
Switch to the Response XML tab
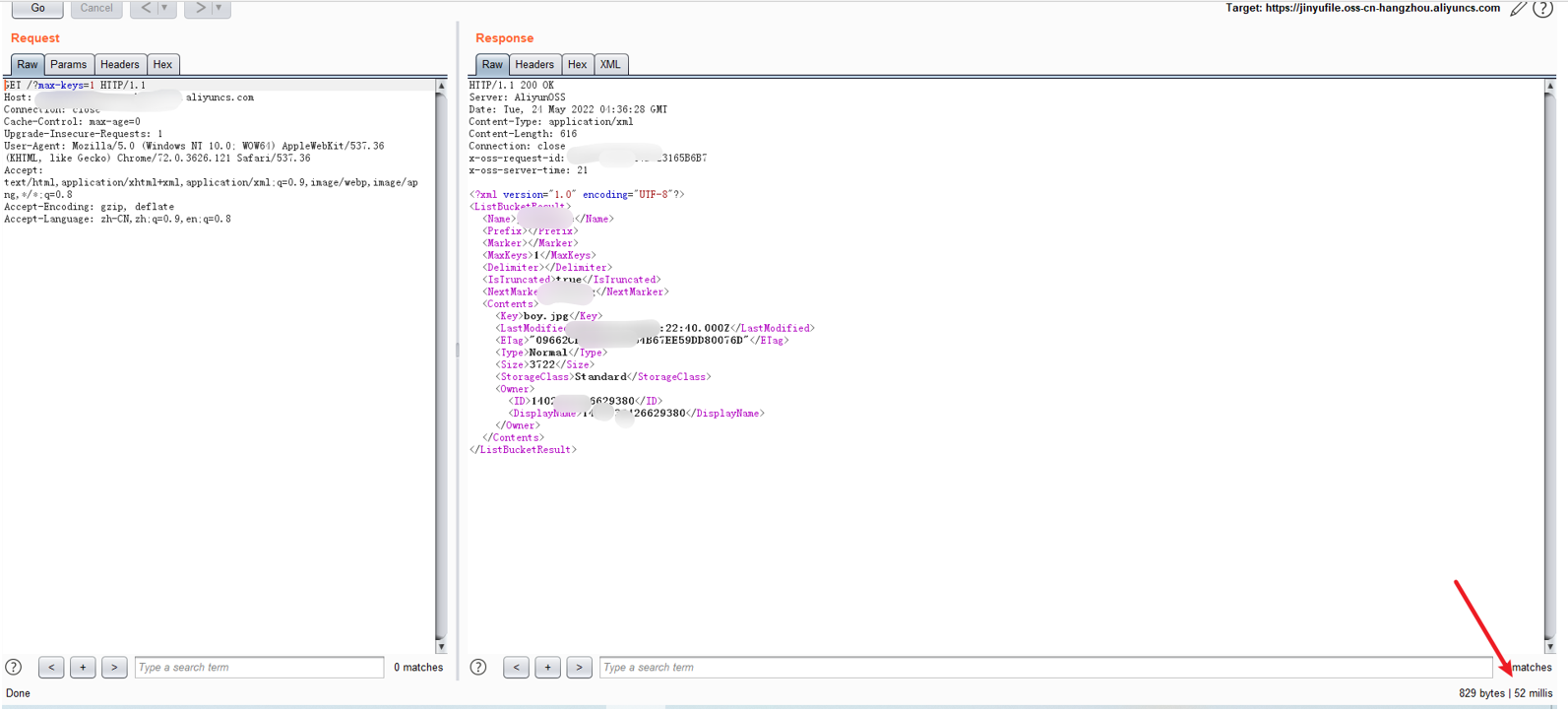point(610,65)
